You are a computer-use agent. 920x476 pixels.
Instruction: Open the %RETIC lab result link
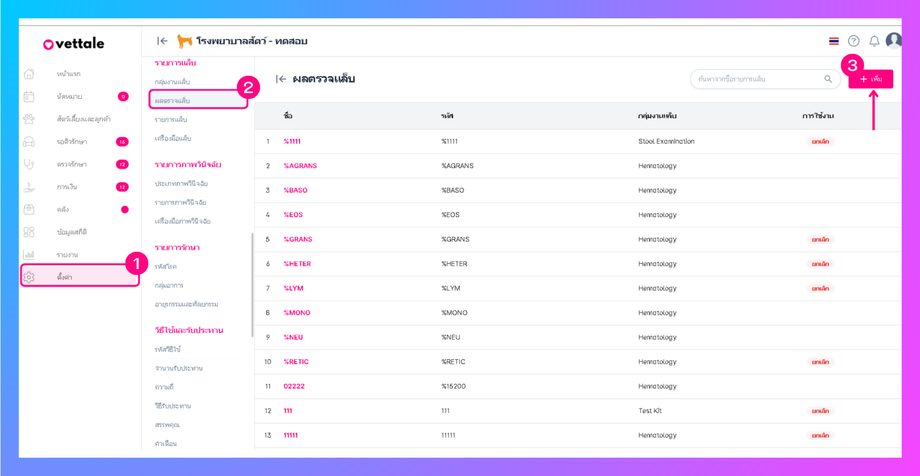pyautogui.click(x=296, y=362)
